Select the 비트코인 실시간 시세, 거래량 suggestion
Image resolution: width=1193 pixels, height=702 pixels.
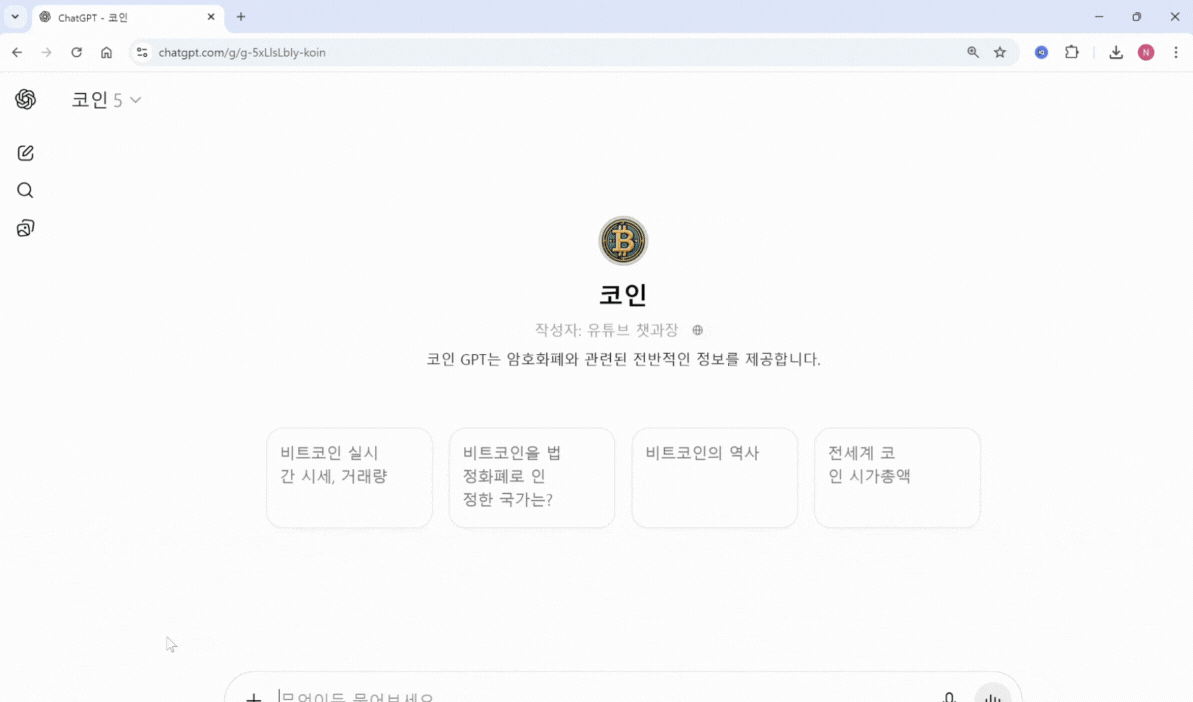348,477
